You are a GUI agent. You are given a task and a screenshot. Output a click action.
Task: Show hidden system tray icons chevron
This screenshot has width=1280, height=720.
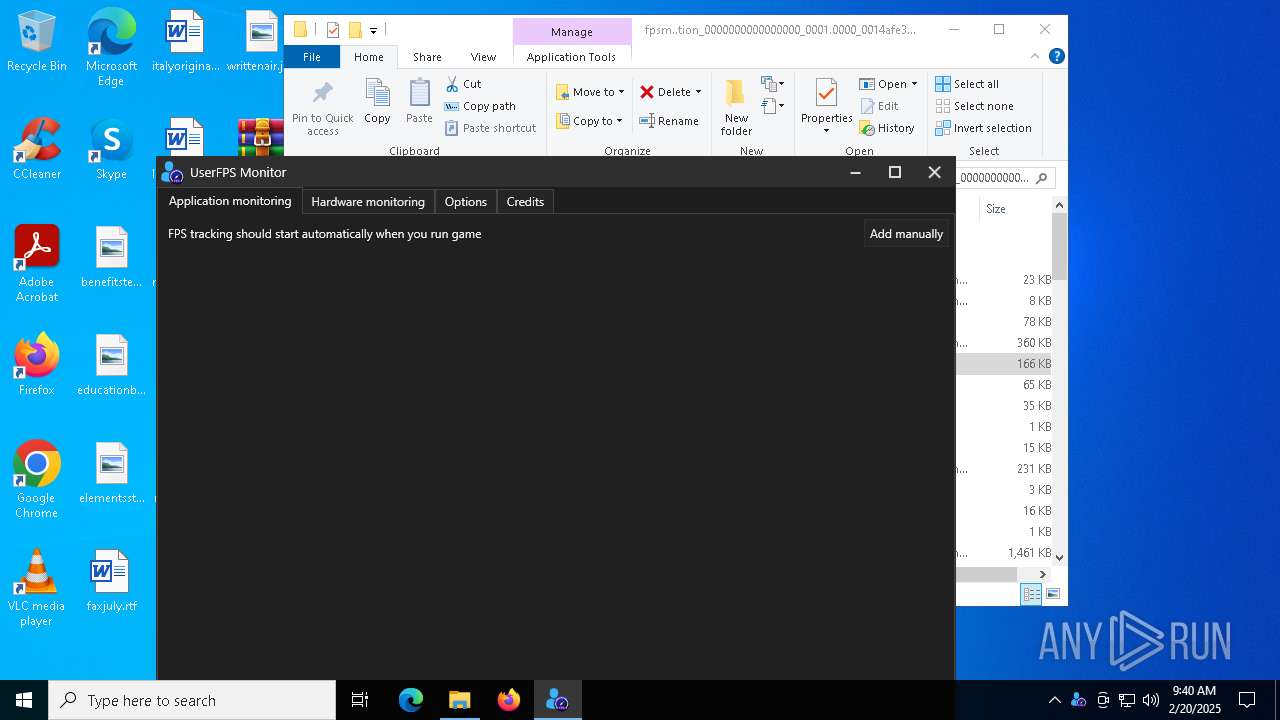point(1054,700)
